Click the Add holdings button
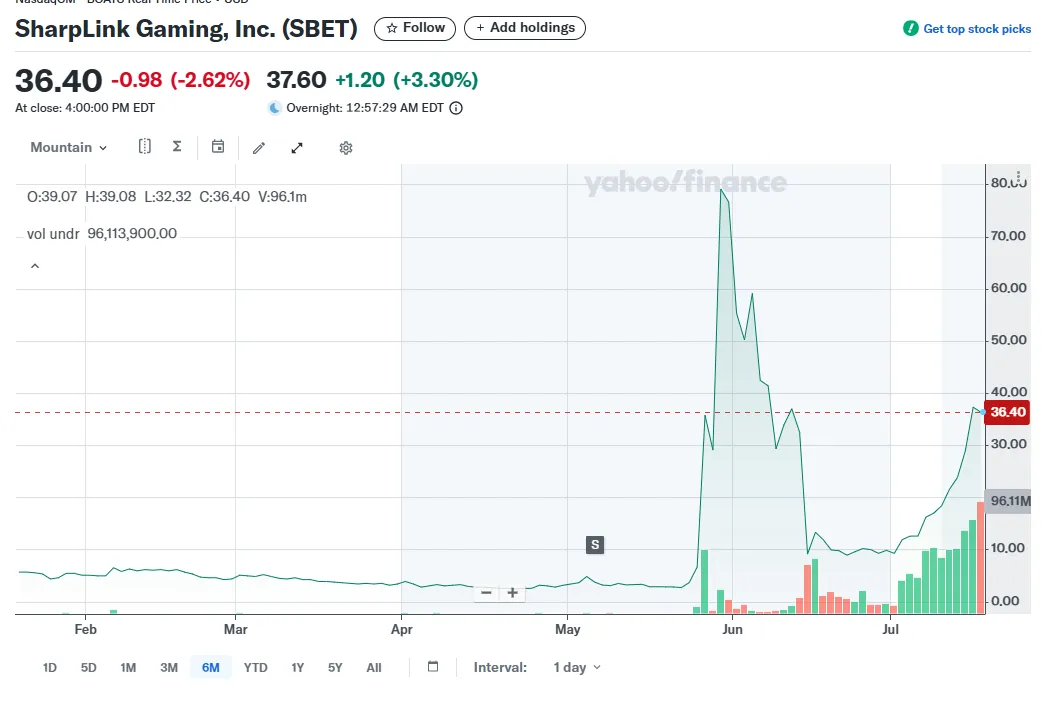 click(525, 28)
